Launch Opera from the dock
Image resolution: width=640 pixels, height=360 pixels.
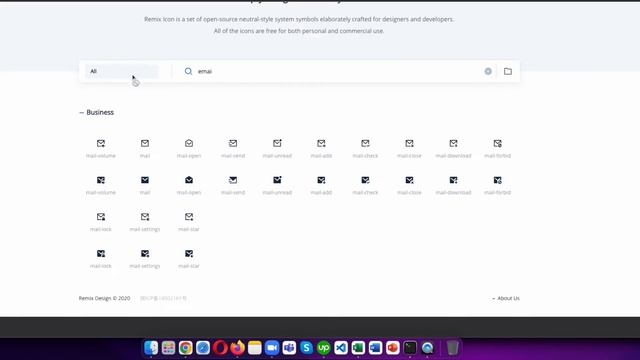pos(220,348)
